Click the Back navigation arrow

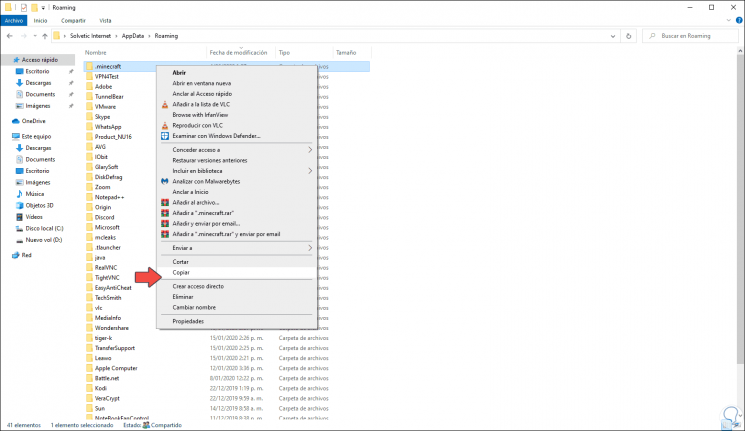pyautogui.click(x=10, y=36)
